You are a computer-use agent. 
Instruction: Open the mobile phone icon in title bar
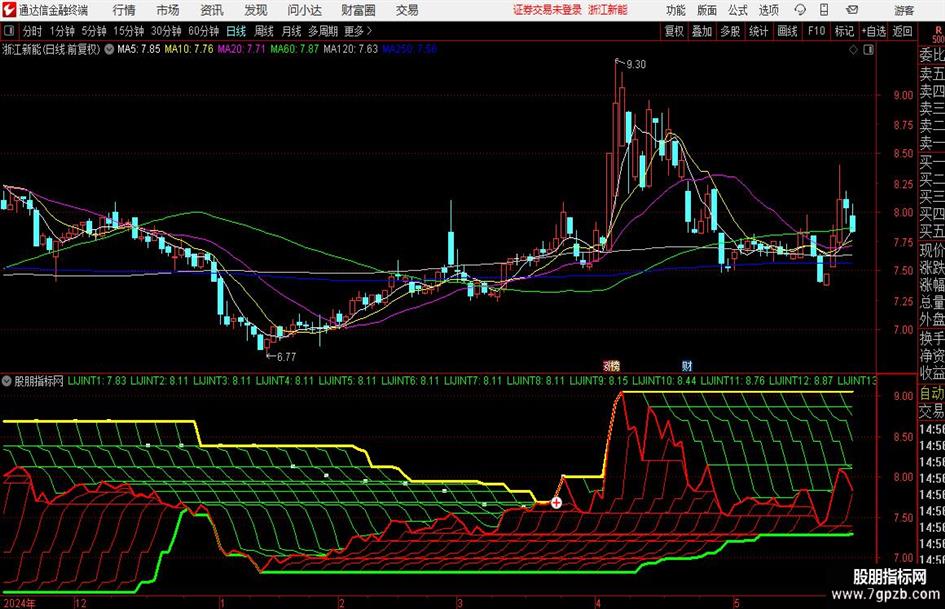tap(824, 10)
